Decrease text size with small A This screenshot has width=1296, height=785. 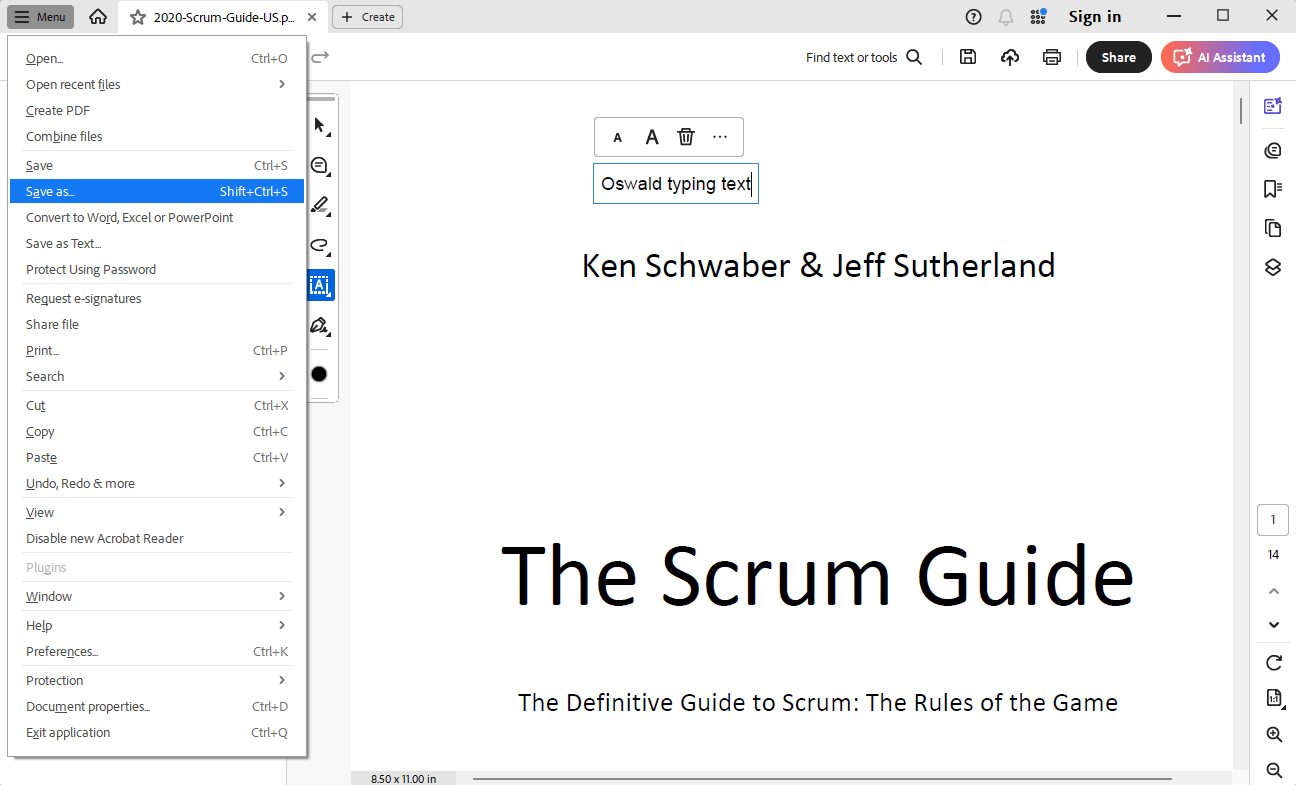click(618, 138)
